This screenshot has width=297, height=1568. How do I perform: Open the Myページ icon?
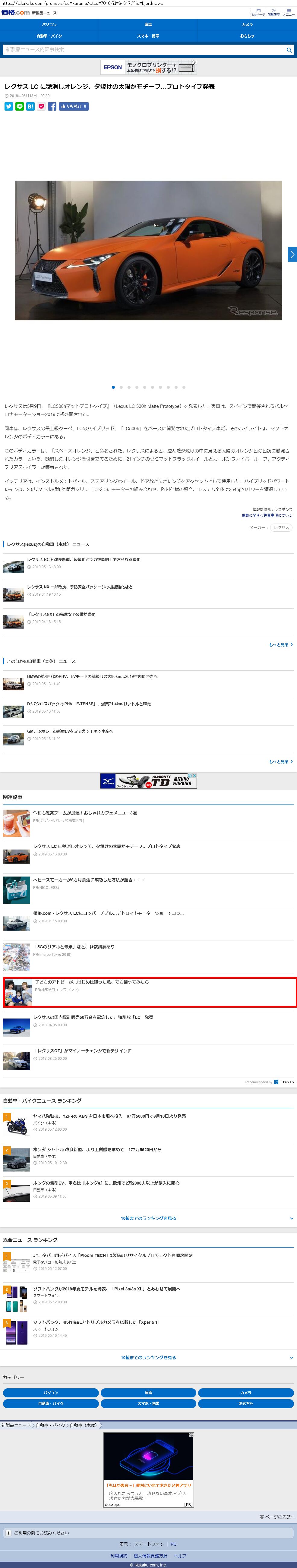coord(259,12)
